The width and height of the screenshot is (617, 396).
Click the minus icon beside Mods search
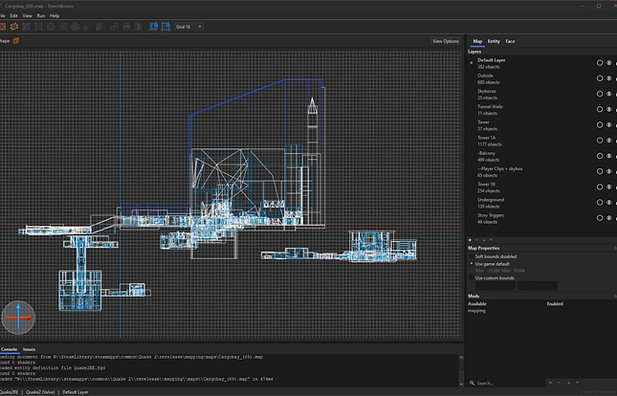coord(559,383)
